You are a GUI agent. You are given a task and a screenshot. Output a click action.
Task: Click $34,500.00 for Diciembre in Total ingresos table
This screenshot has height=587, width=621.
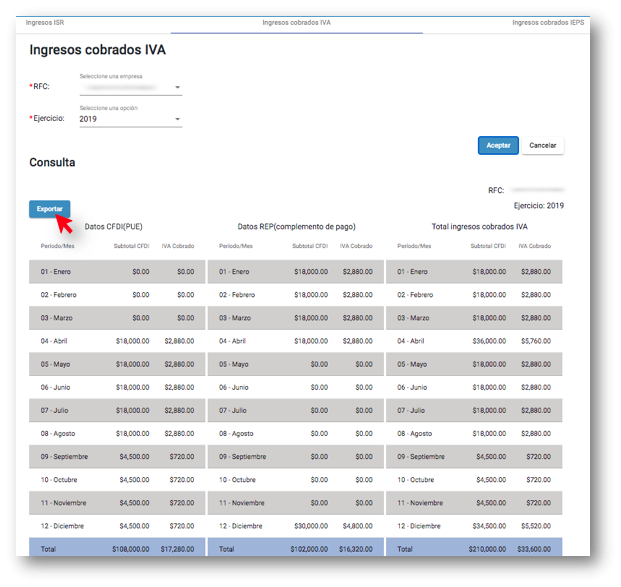pos(489,526)
